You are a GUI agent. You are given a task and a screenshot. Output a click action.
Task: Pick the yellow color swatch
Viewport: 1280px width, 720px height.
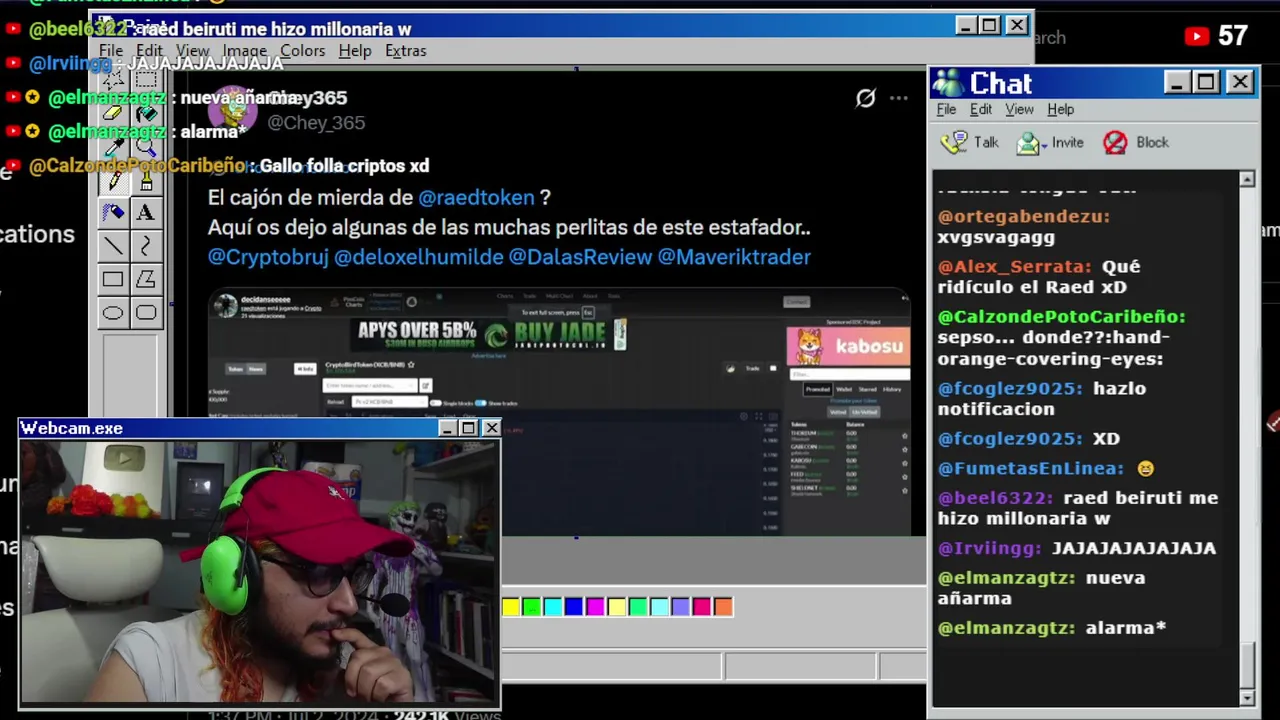511,606
